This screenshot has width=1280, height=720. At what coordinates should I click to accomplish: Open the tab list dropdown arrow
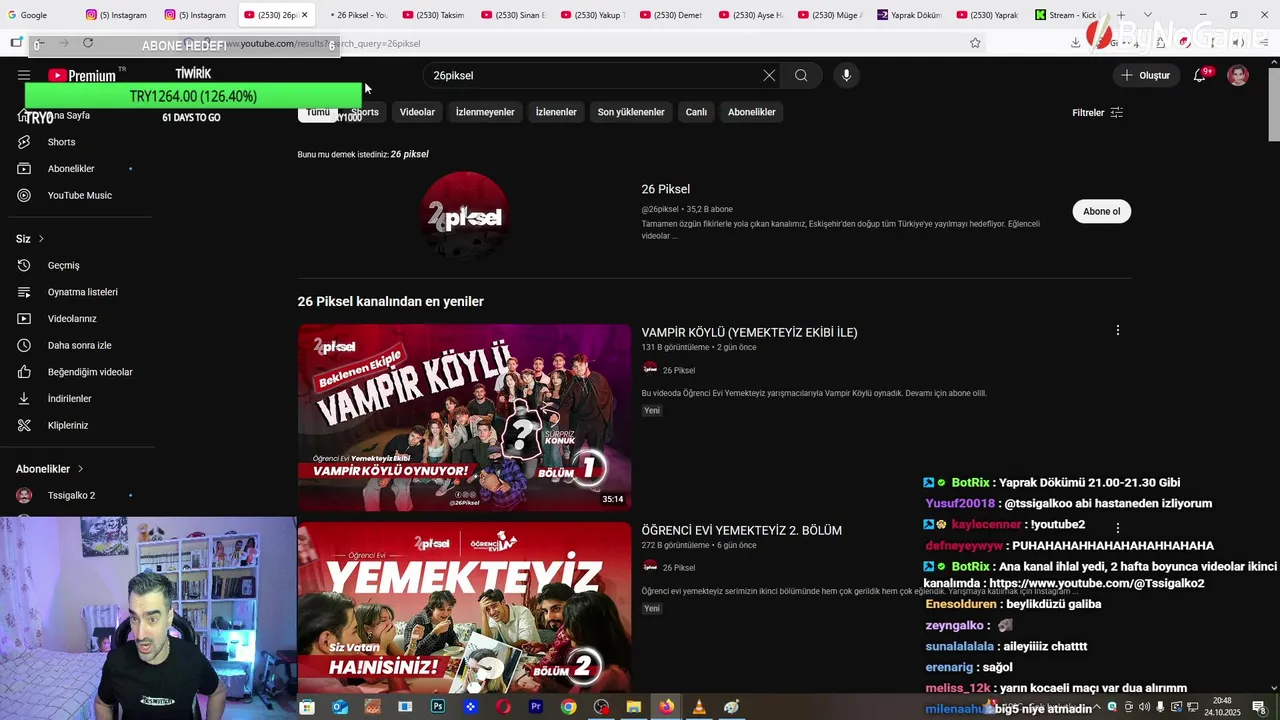(1146, 15)
